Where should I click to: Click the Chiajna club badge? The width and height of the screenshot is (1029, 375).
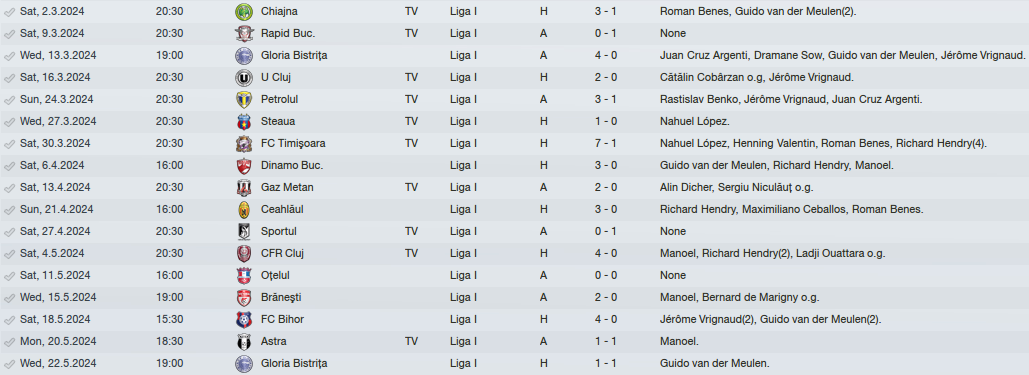coord(243,12)
